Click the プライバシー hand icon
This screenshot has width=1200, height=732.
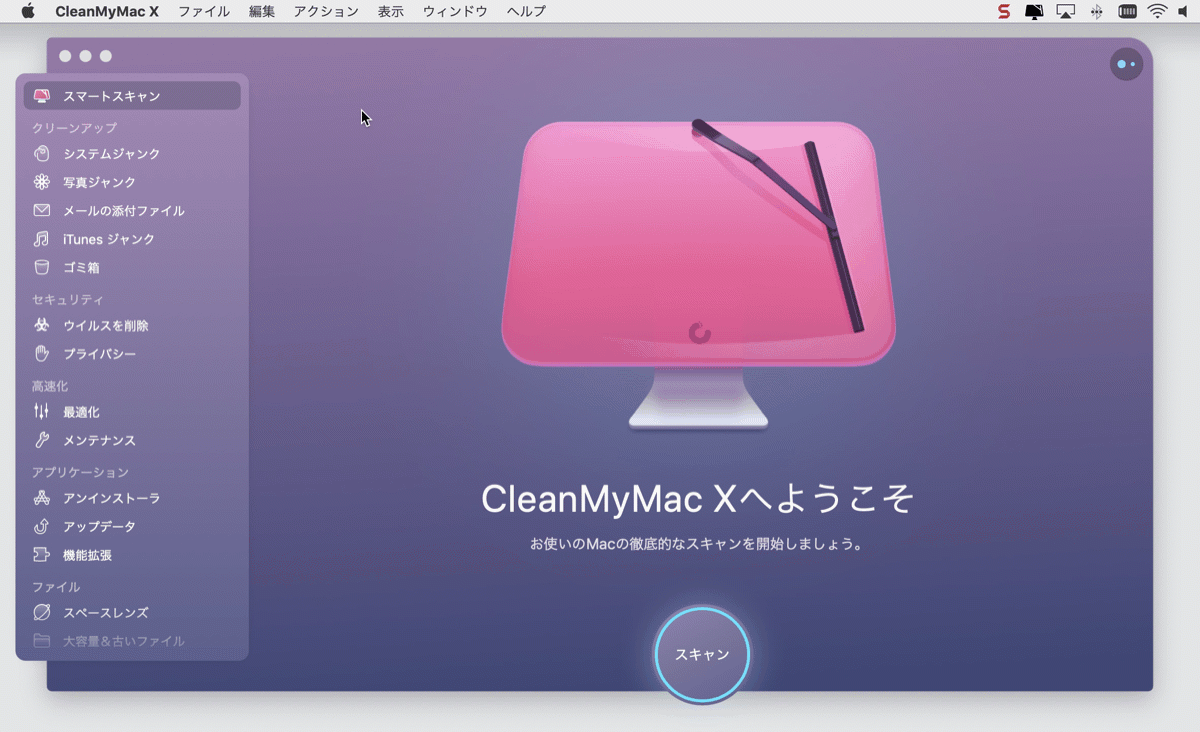(41, 354)
